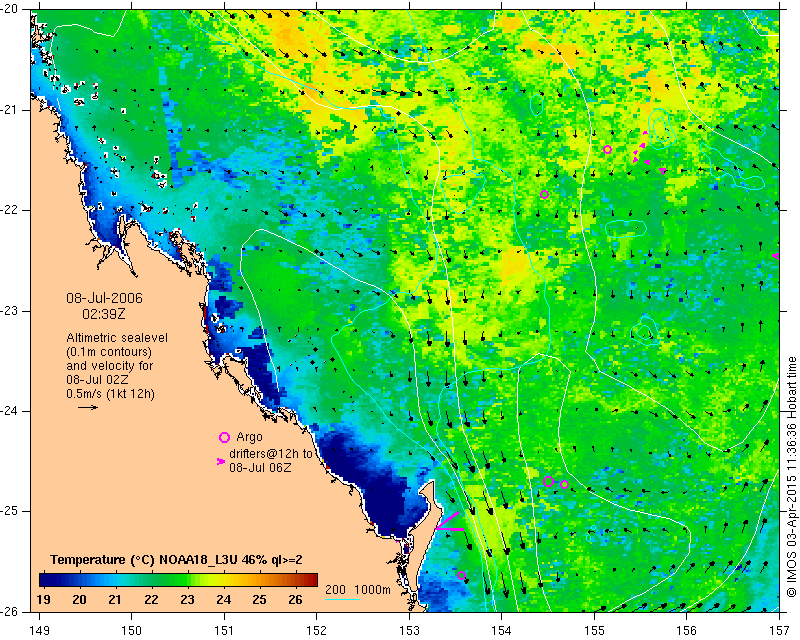
Task: Click the magenta line off Fraser Island tip
Action: tap(448, 522)
